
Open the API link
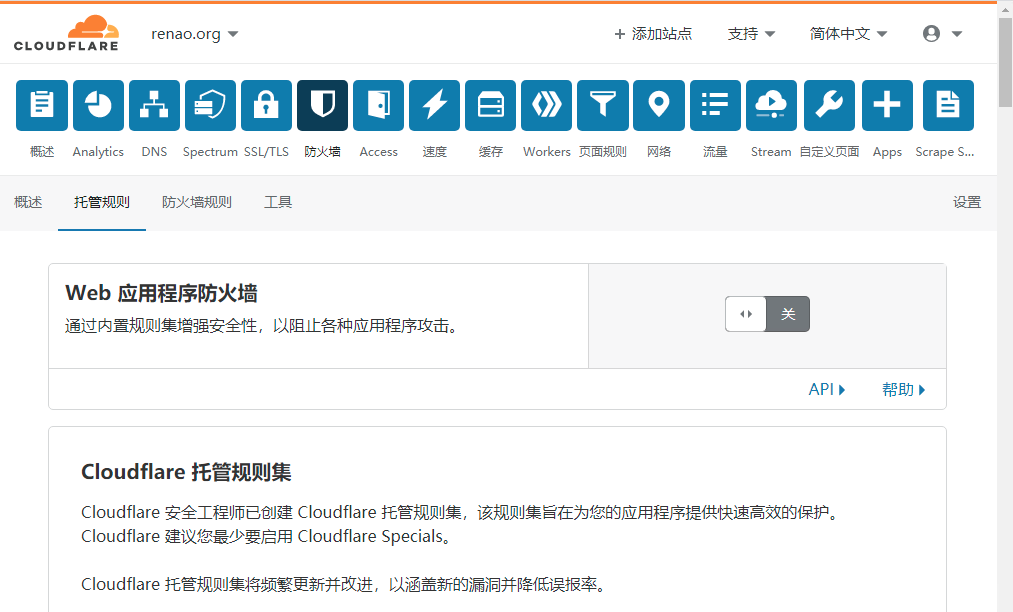pos(826,390)
